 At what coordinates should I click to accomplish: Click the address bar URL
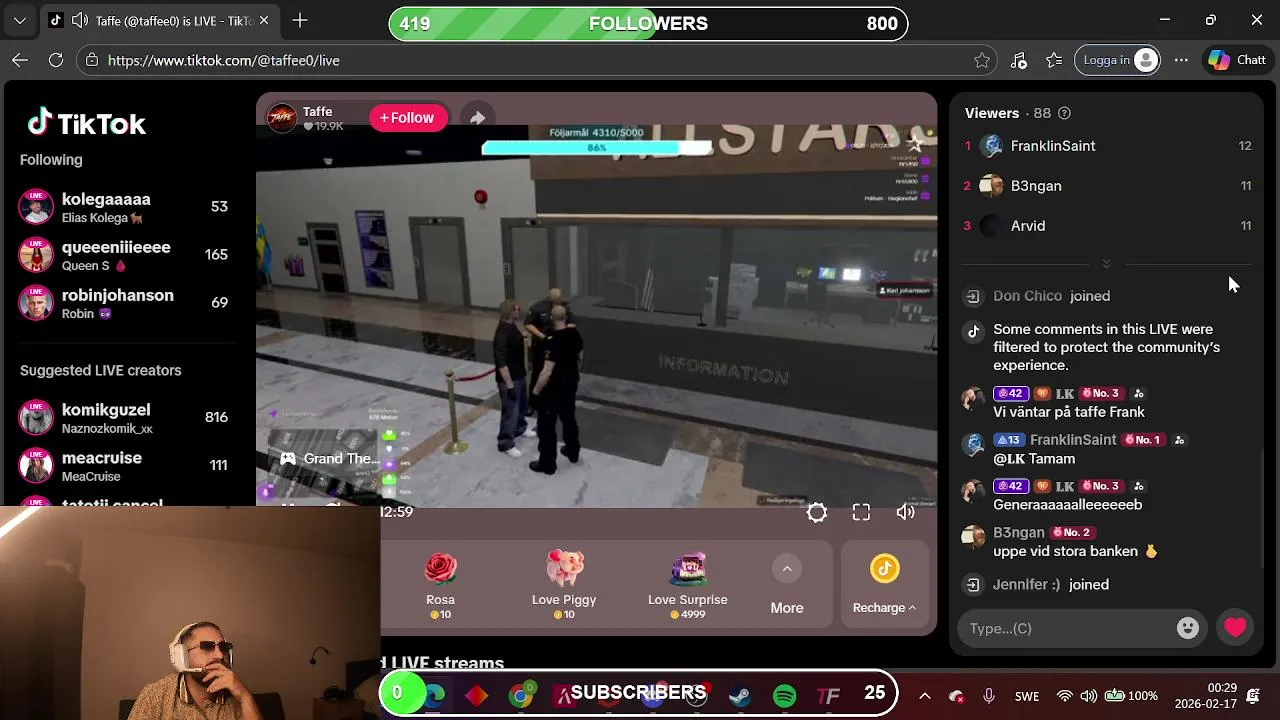pos(224,60)
